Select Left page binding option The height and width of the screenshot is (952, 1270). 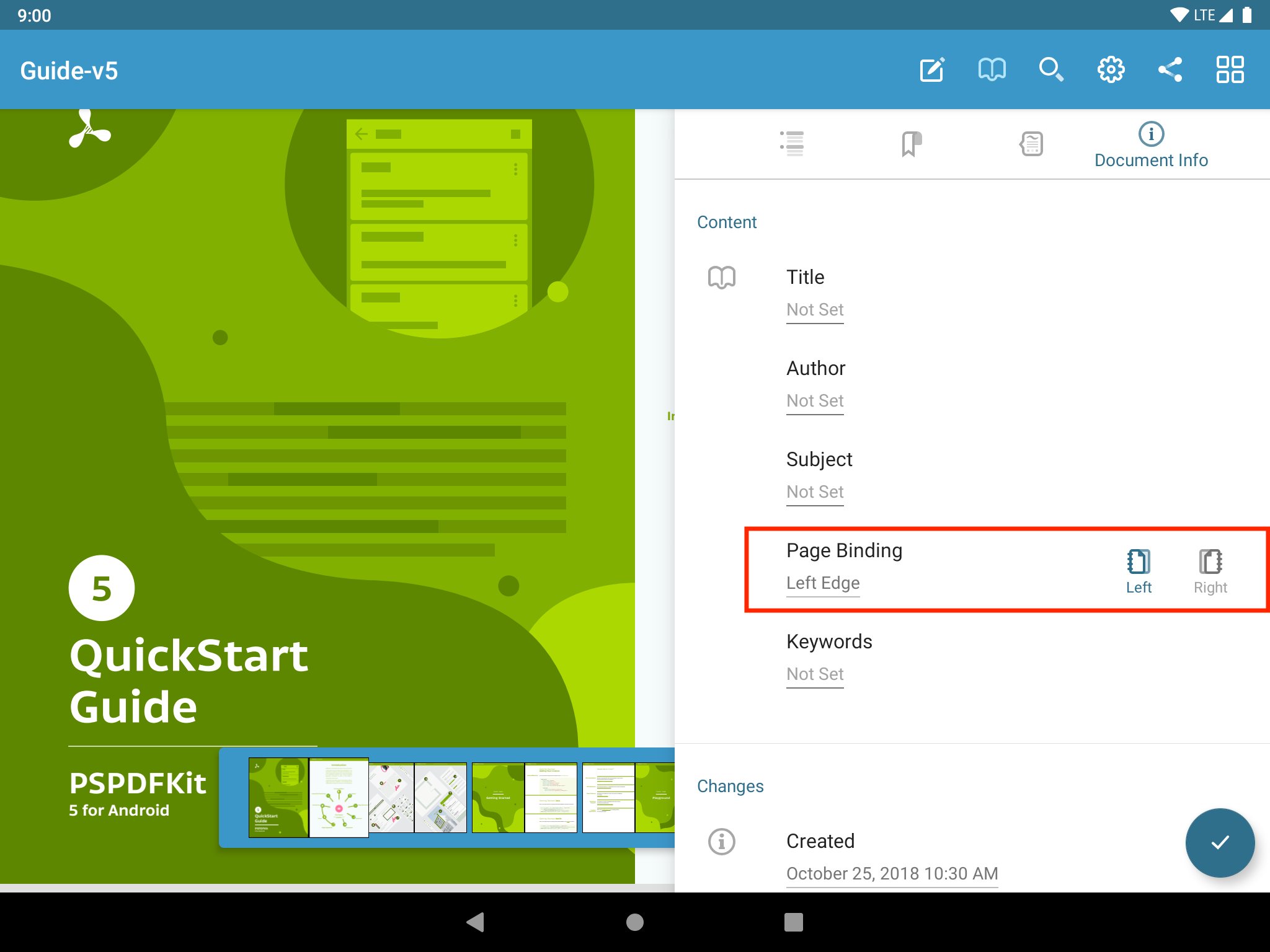click(x=1139, y=571)
